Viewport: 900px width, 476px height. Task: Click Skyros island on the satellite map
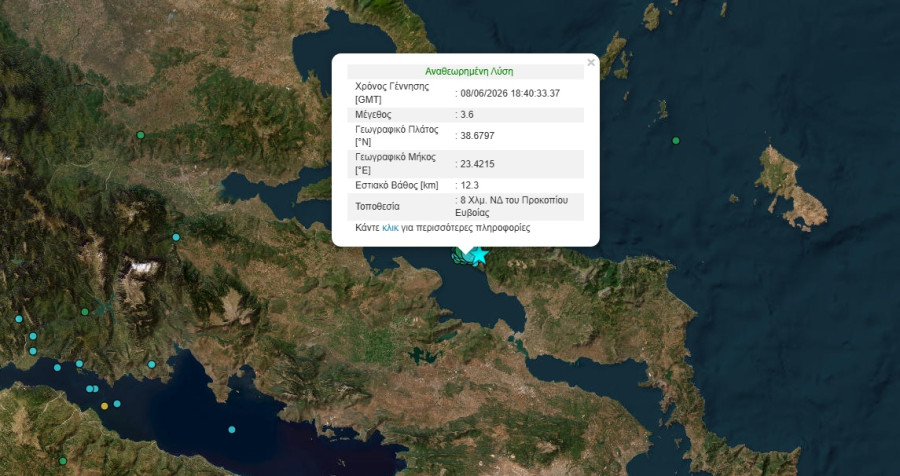tap(791, 188)
